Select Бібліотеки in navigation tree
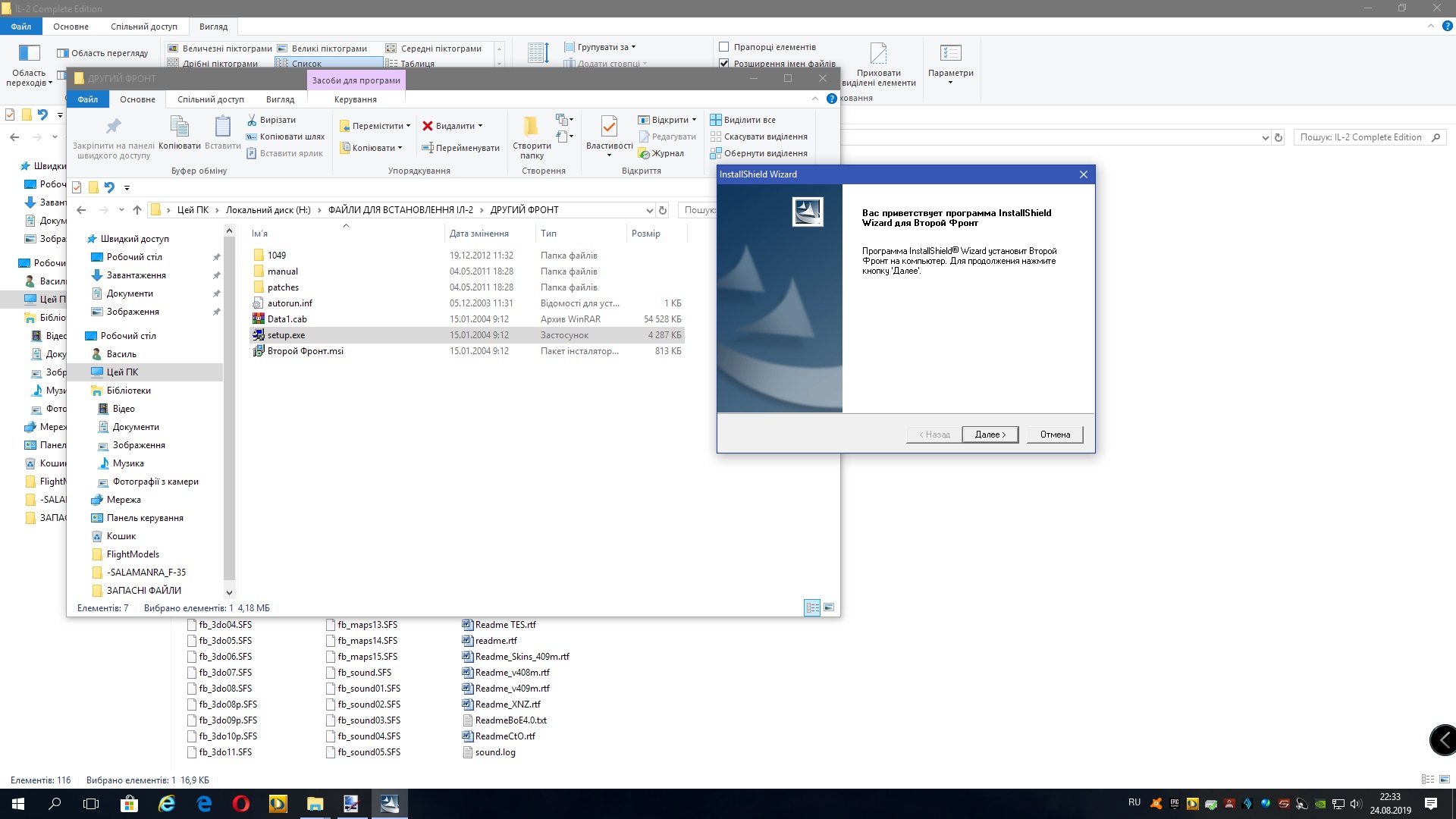The width and height of the screenshot is (1456, 819). click(129, 391)
